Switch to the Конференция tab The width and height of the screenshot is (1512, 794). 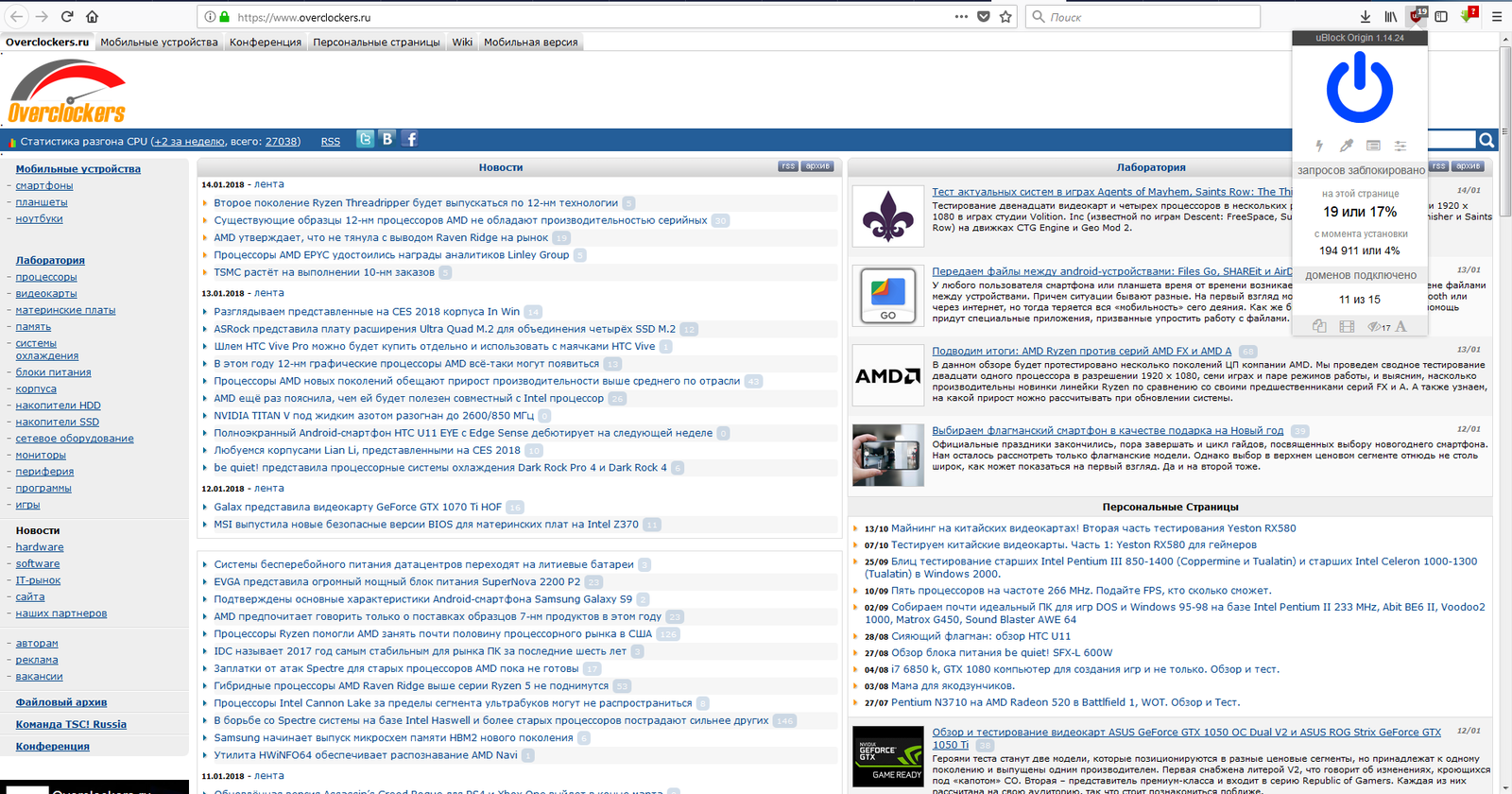pos(266,42)
